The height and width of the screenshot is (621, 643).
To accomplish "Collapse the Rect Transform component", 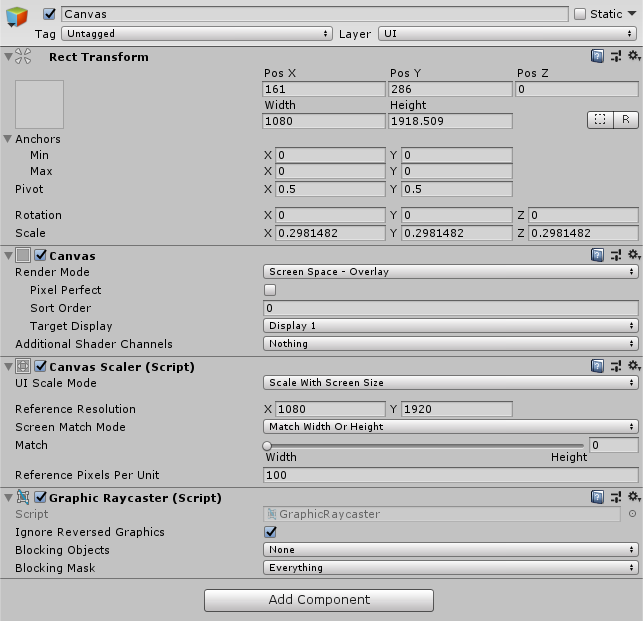I will pos(8,56).
